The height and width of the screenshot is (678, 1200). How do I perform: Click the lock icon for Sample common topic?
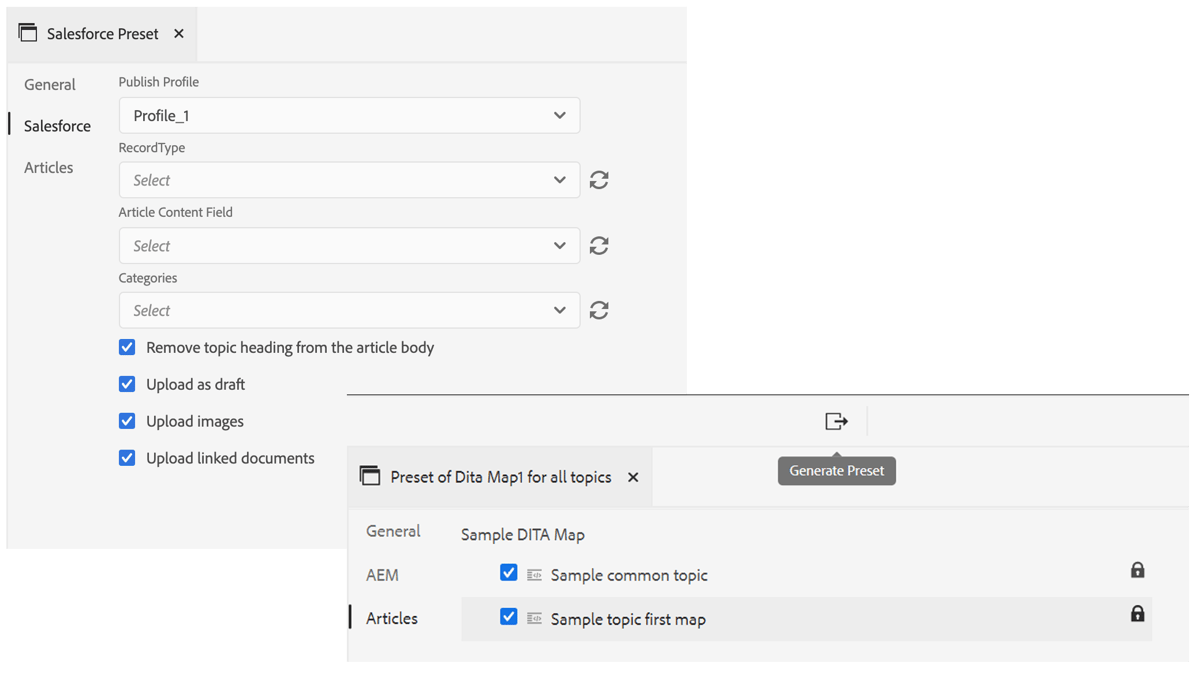click(1137, 569)
